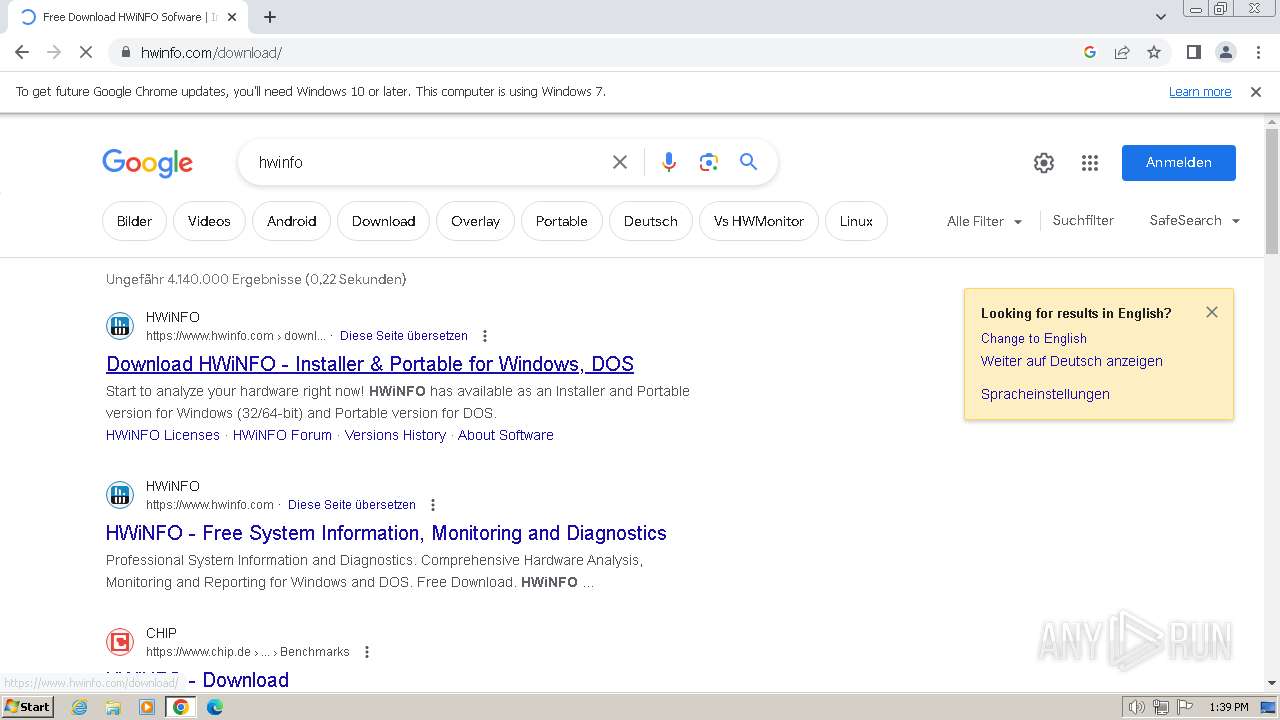This screenshot has height=720, width=1280.
Task: Select the Download filter chip
Action: coord(383,221)
